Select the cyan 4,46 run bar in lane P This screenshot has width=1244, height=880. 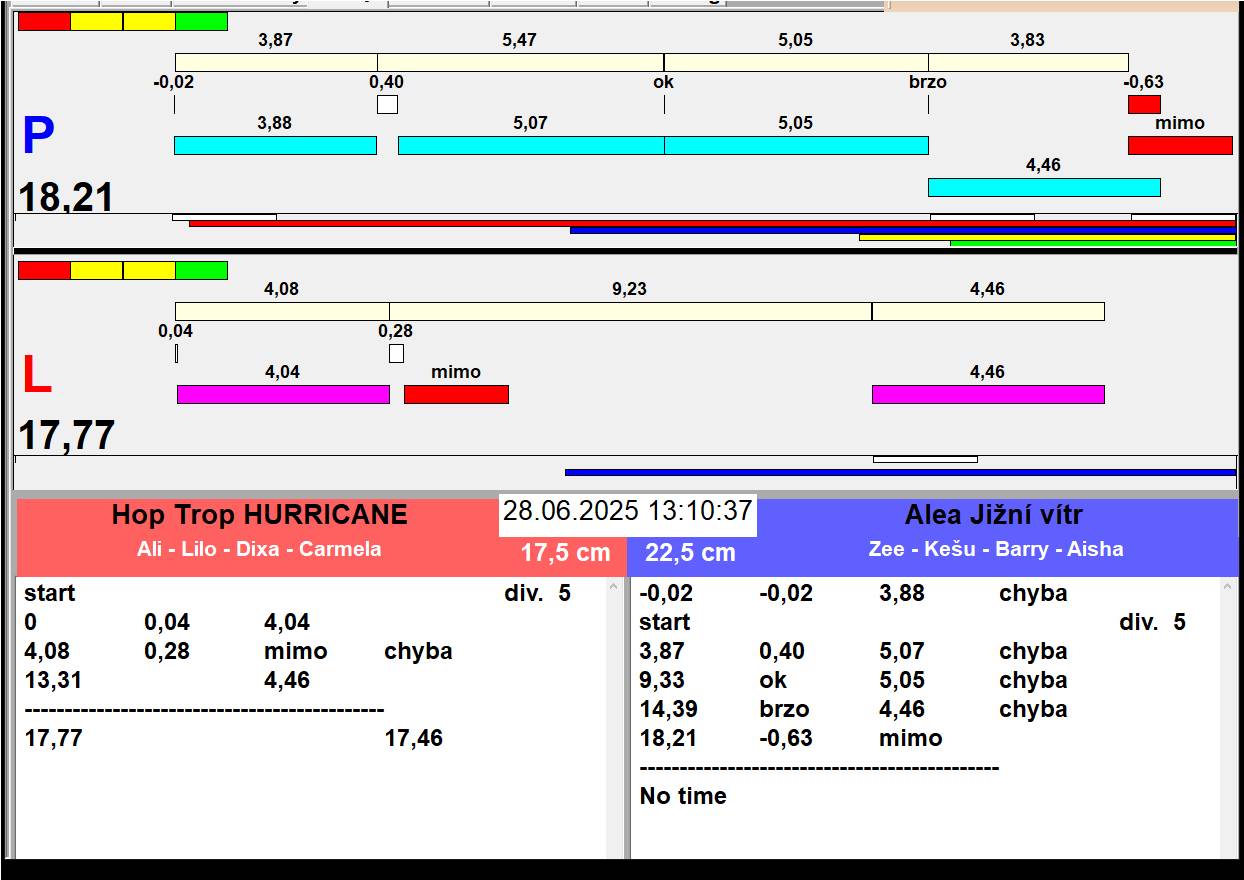[x=1044, y=187]
